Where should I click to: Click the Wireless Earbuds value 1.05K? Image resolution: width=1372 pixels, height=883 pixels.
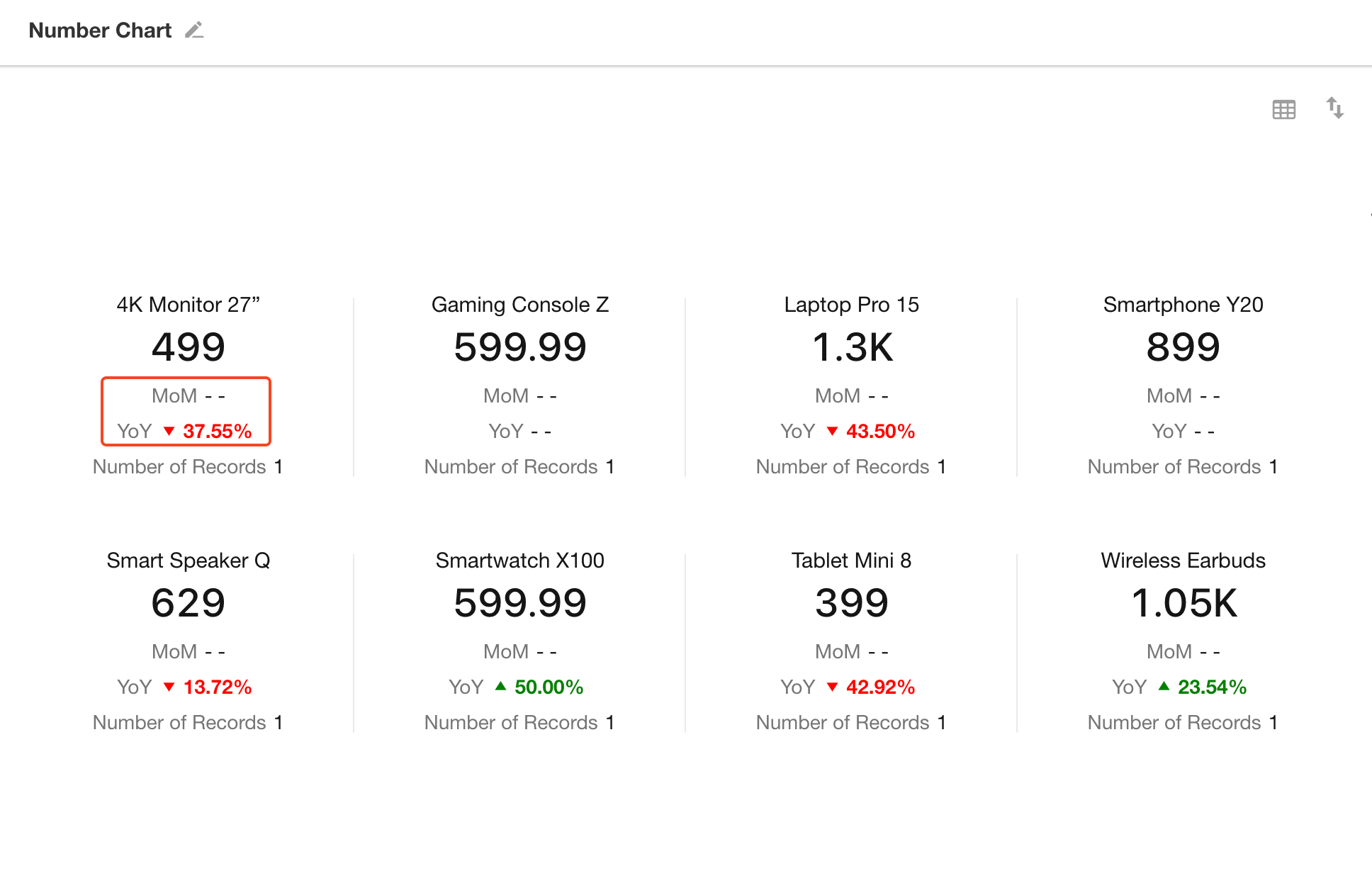[1183, 603]
